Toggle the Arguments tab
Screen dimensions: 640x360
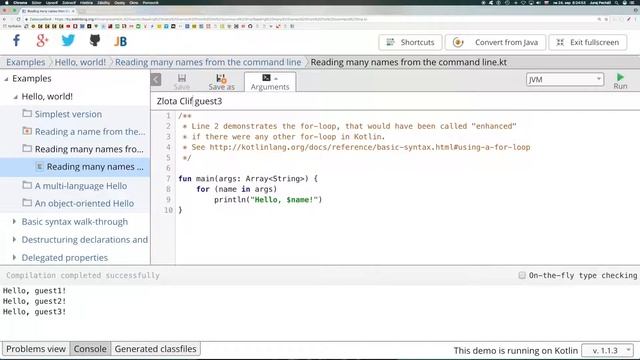pos(270,82)
